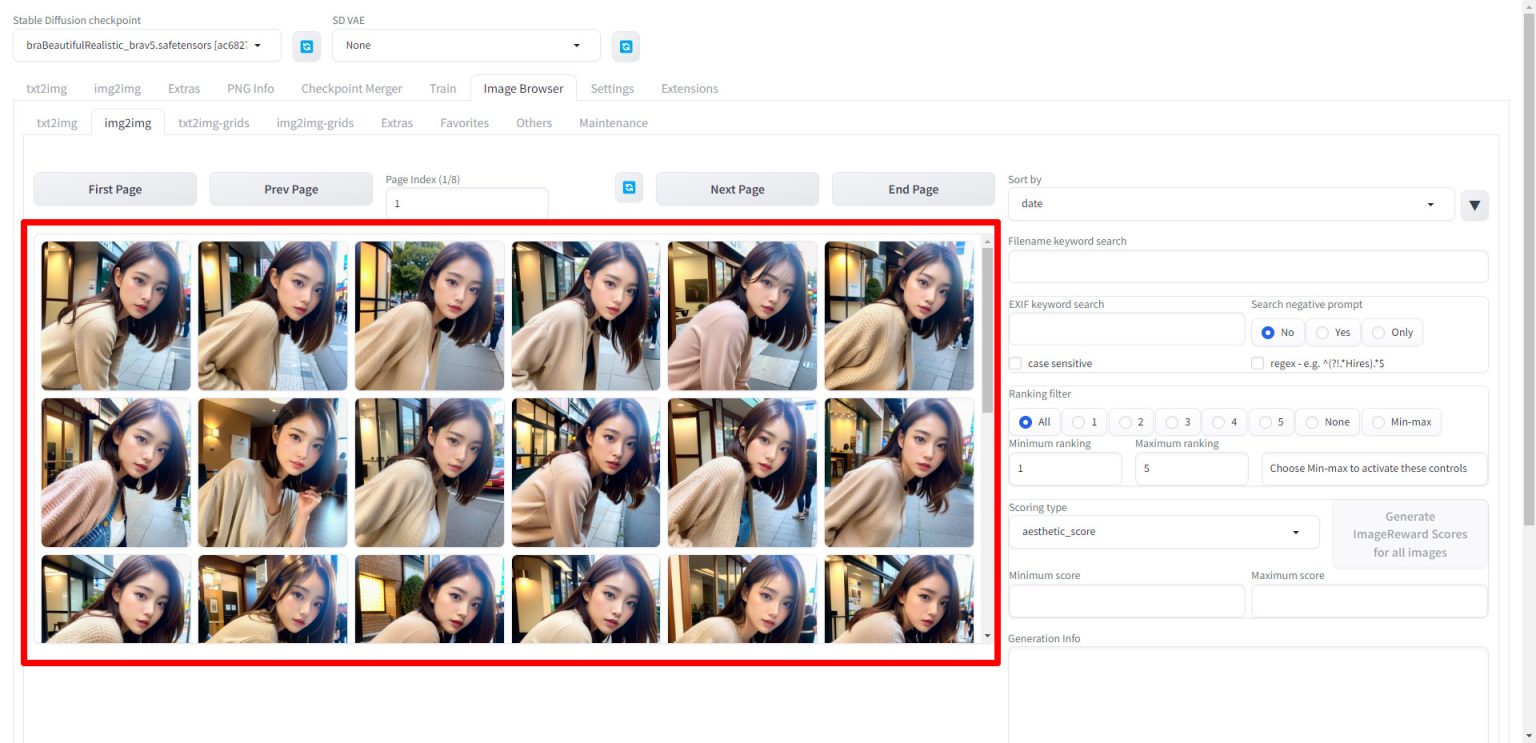Select the first image thumbnail in the gallery

tap(115, 314)
